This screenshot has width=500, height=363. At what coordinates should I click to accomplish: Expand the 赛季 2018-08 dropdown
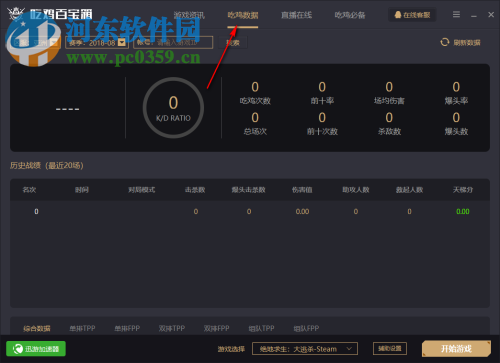(122, 42)
